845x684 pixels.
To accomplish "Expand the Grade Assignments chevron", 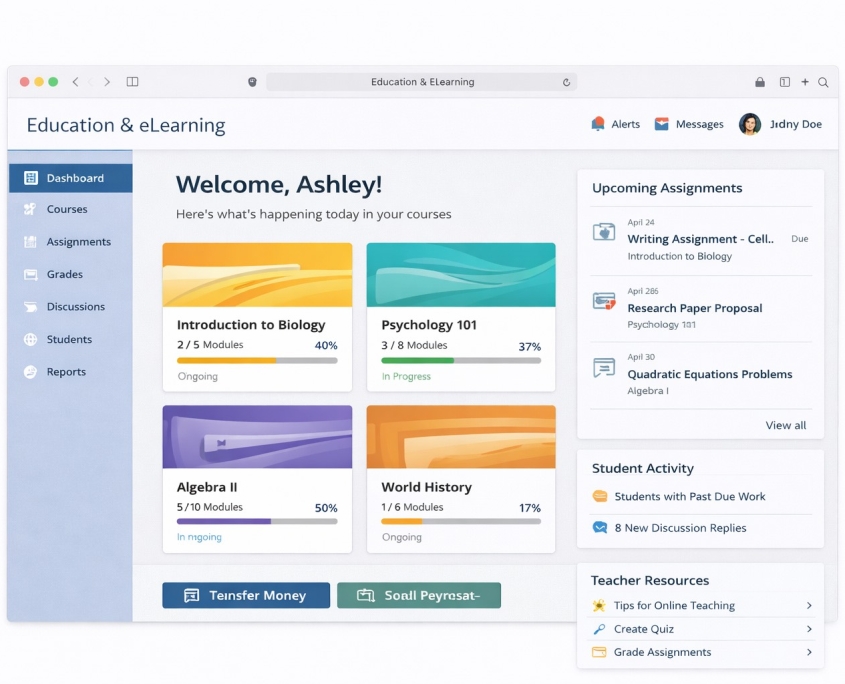I will [x=809, y=652].
